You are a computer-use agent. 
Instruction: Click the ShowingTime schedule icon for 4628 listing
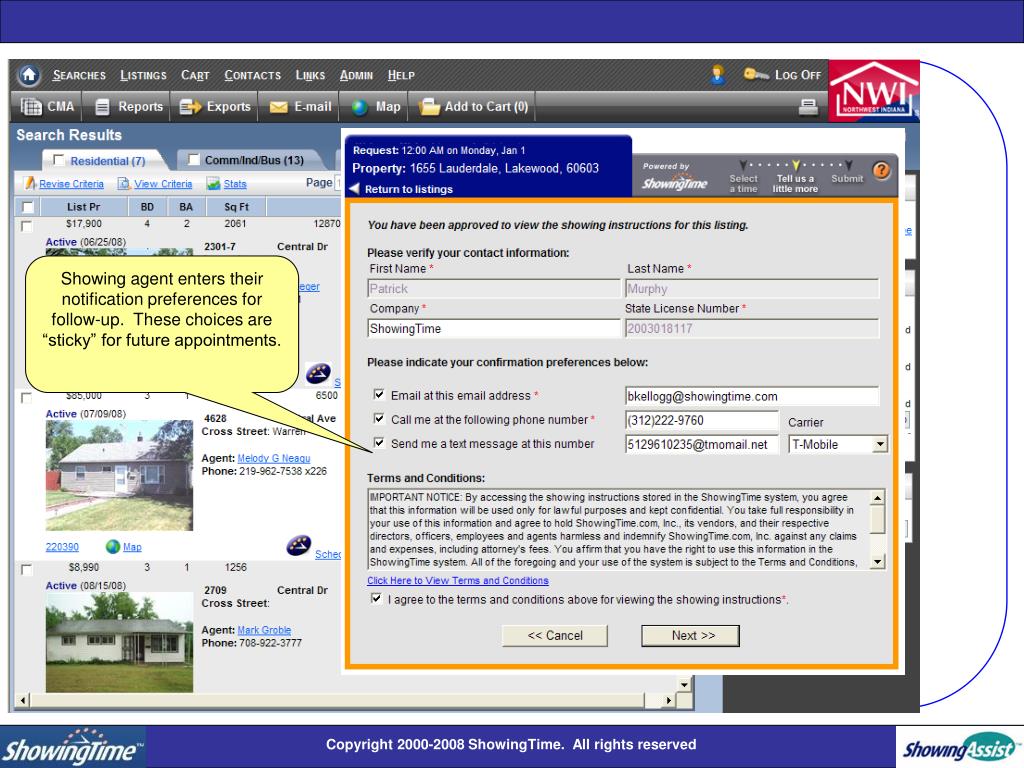[x=298, y=545]
